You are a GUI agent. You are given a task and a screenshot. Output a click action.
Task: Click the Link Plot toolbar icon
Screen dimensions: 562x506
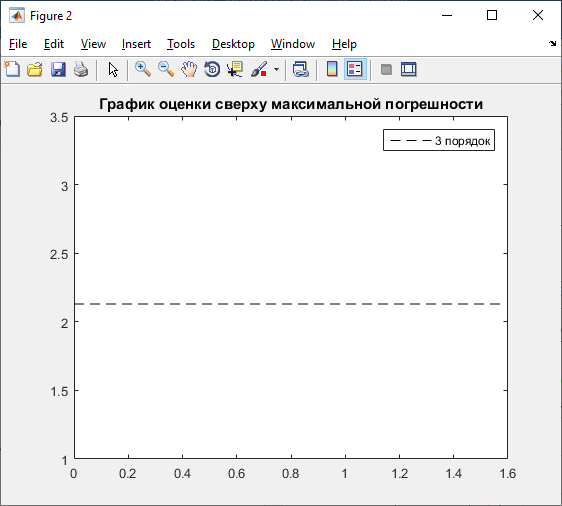tap(300, 69)
